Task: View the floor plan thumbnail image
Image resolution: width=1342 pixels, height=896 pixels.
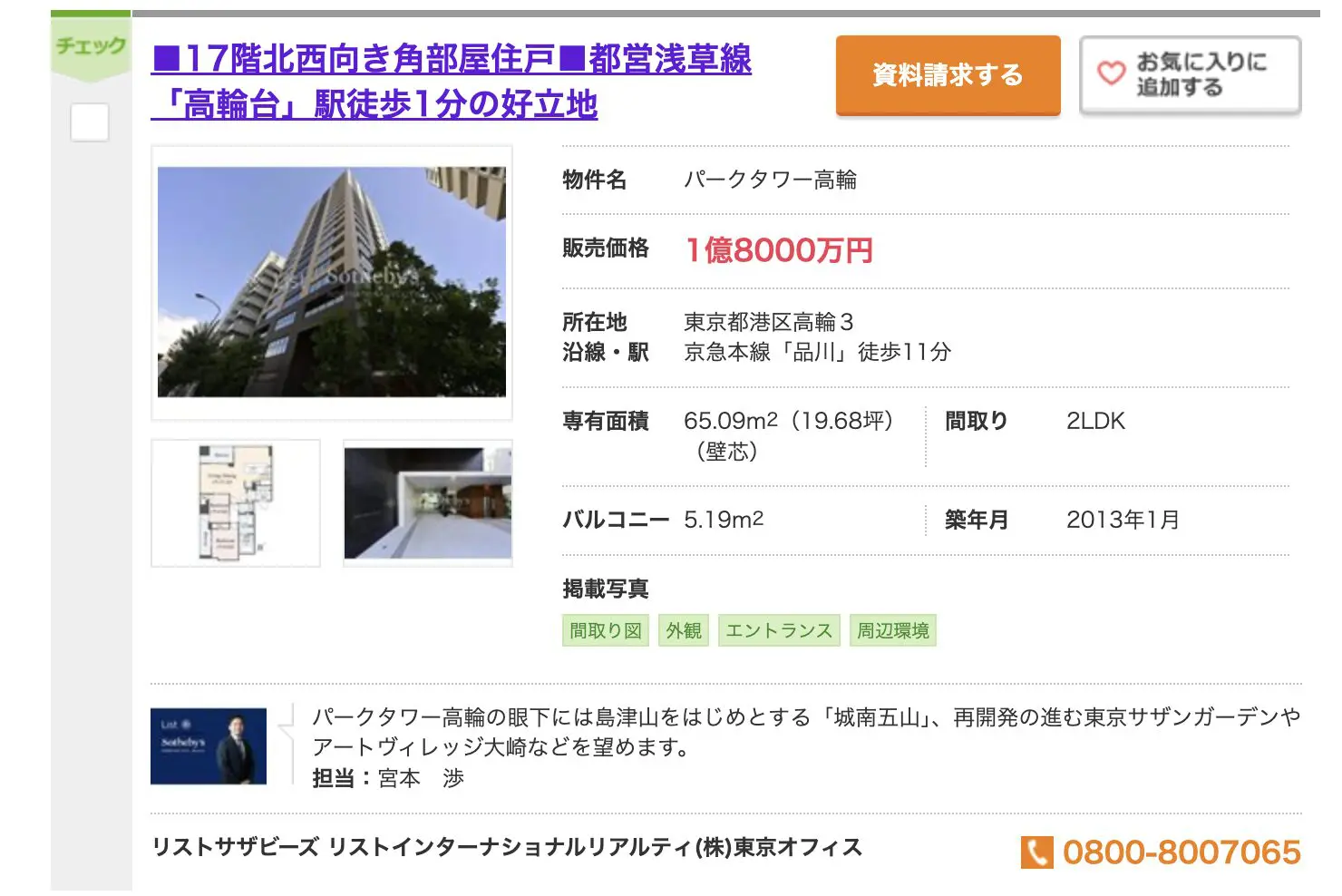Action: (236, 503)
